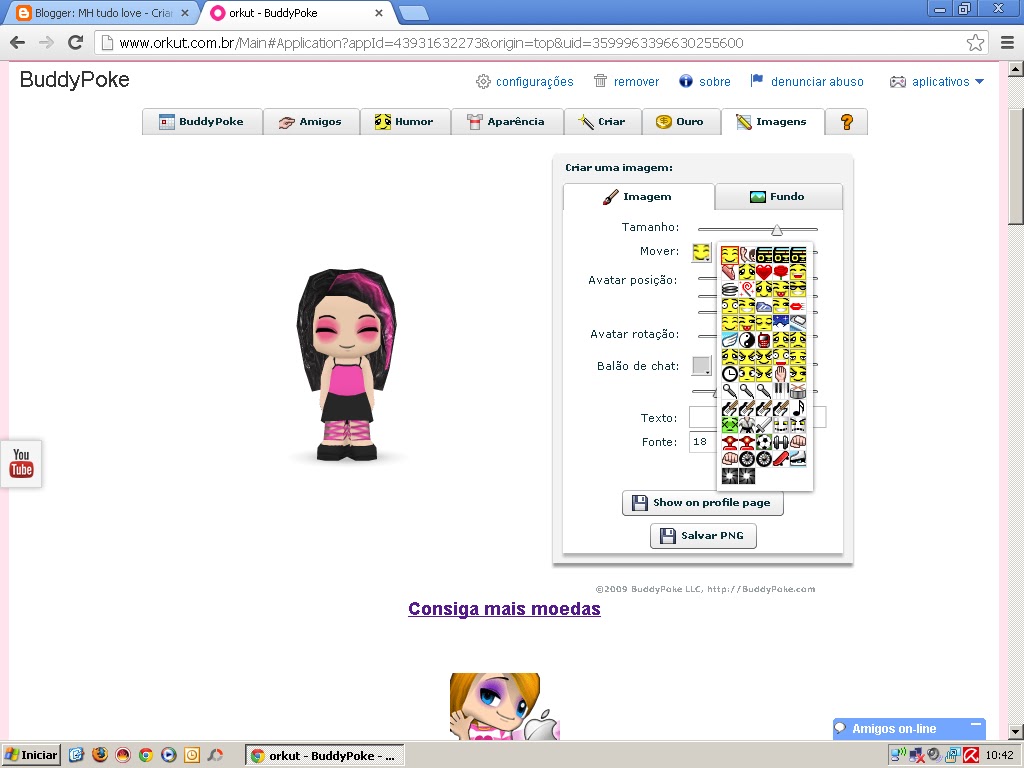Click the Salvar PNG button
This screenshot has width=1024, height=768.
[x=703, y=535]
